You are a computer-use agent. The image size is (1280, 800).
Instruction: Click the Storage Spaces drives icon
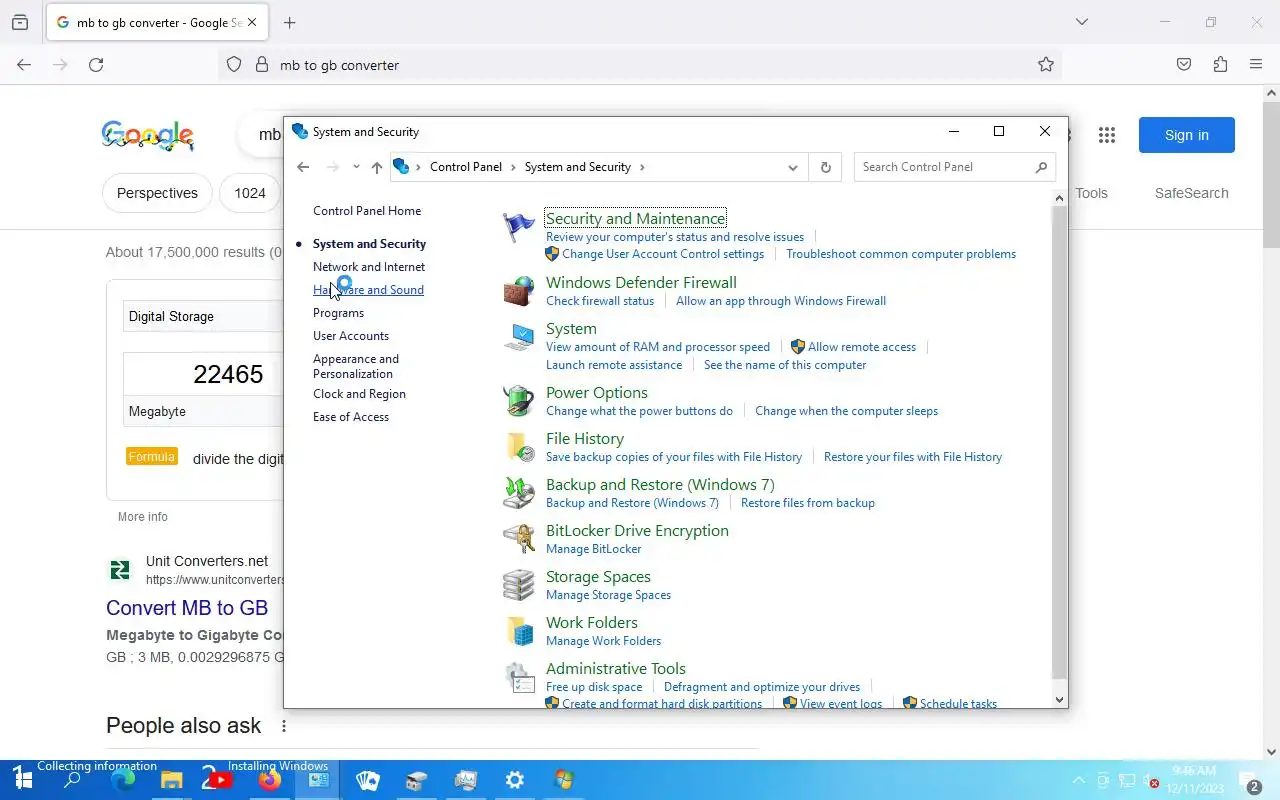point(519,585)
